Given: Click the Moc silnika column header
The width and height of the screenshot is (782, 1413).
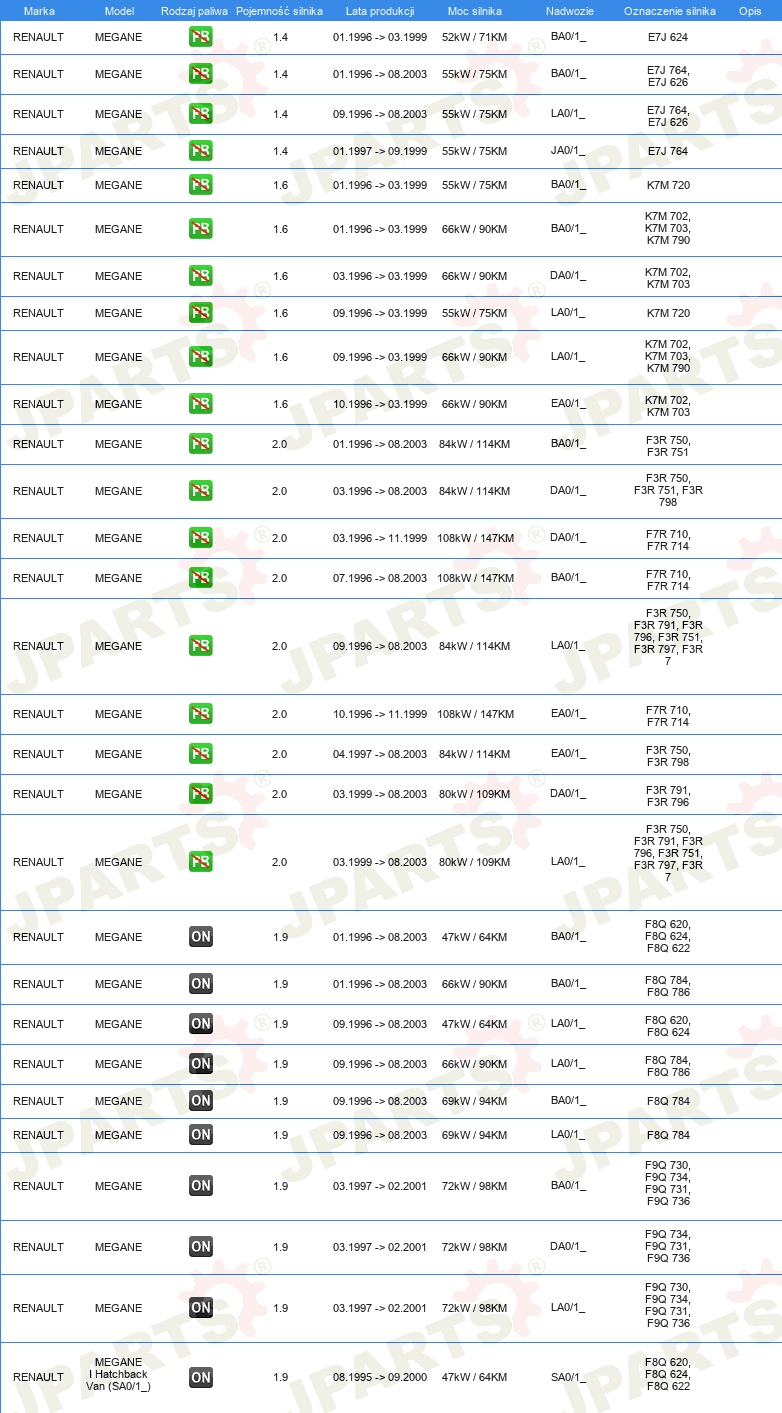Looking at the screenshot, I should coord(475,11).
